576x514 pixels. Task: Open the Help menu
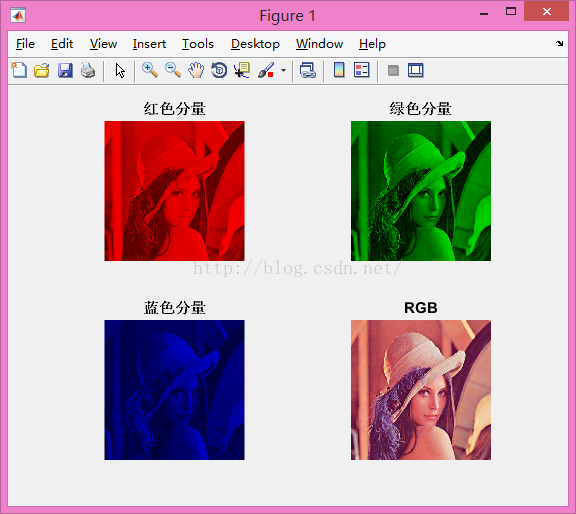pos(372,44)
